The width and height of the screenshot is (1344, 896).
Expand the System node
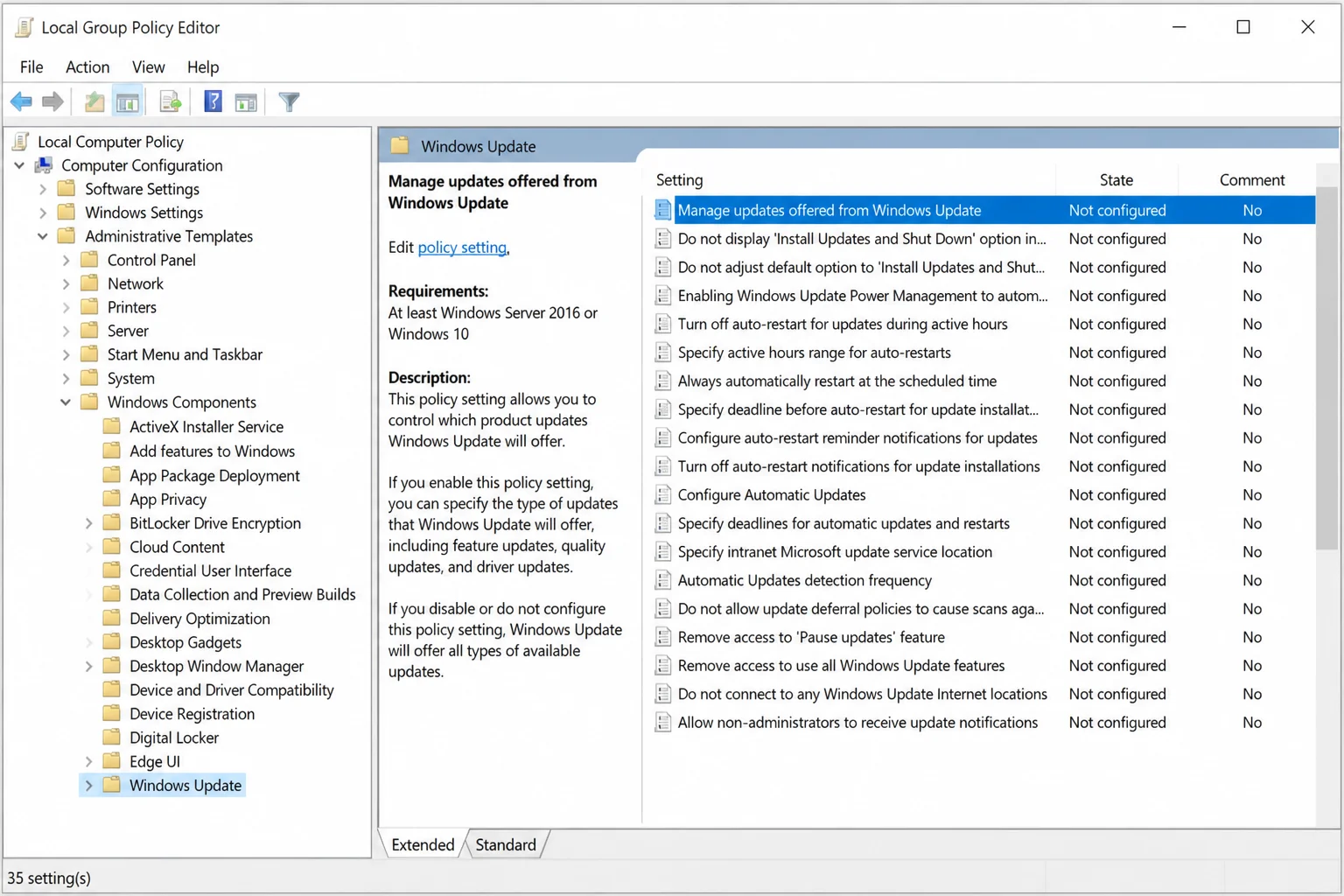[x=66, y=378]
